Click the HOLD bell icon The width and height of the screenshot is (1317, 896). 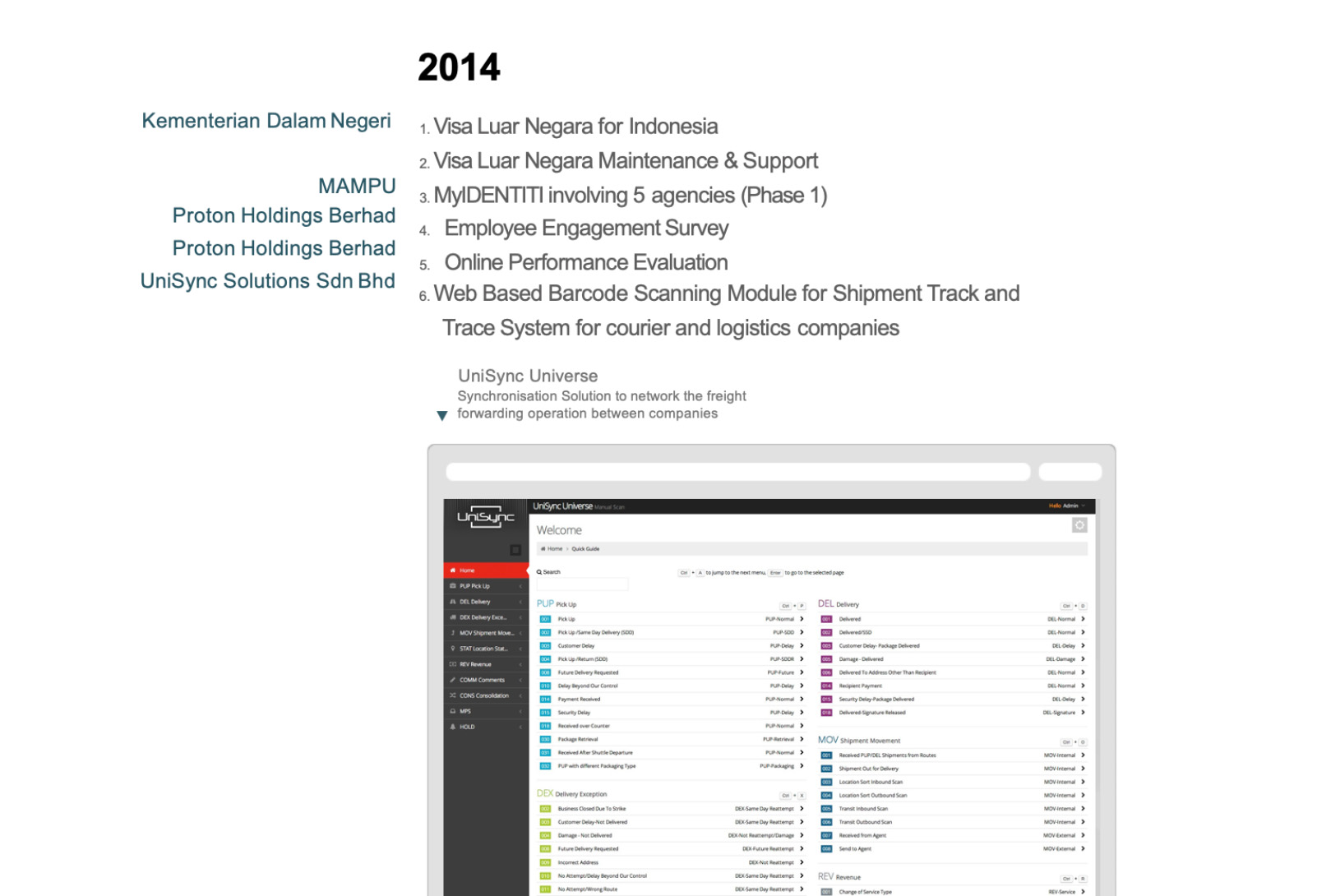[453, 727]
